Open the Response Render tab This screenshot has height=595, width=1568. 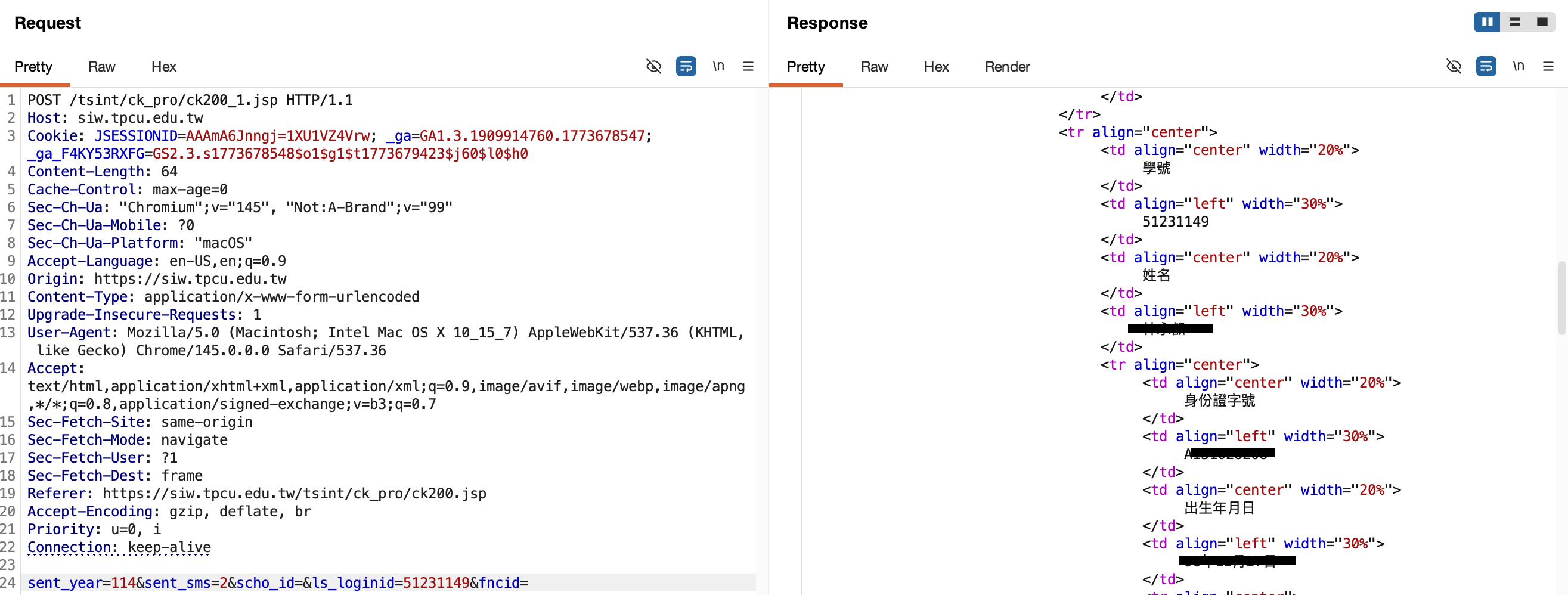(x=1007, y=66)
